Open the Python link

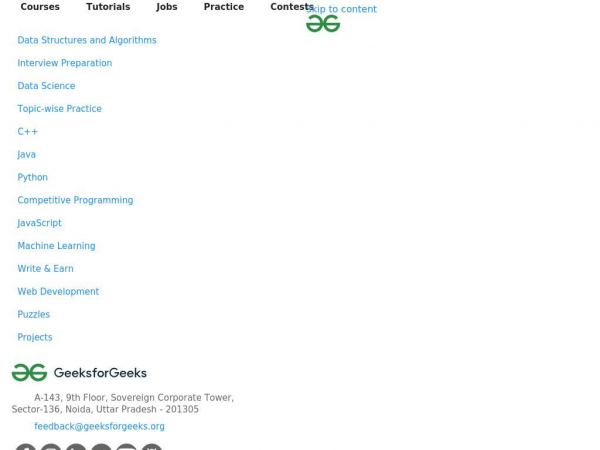pos(33,177)
